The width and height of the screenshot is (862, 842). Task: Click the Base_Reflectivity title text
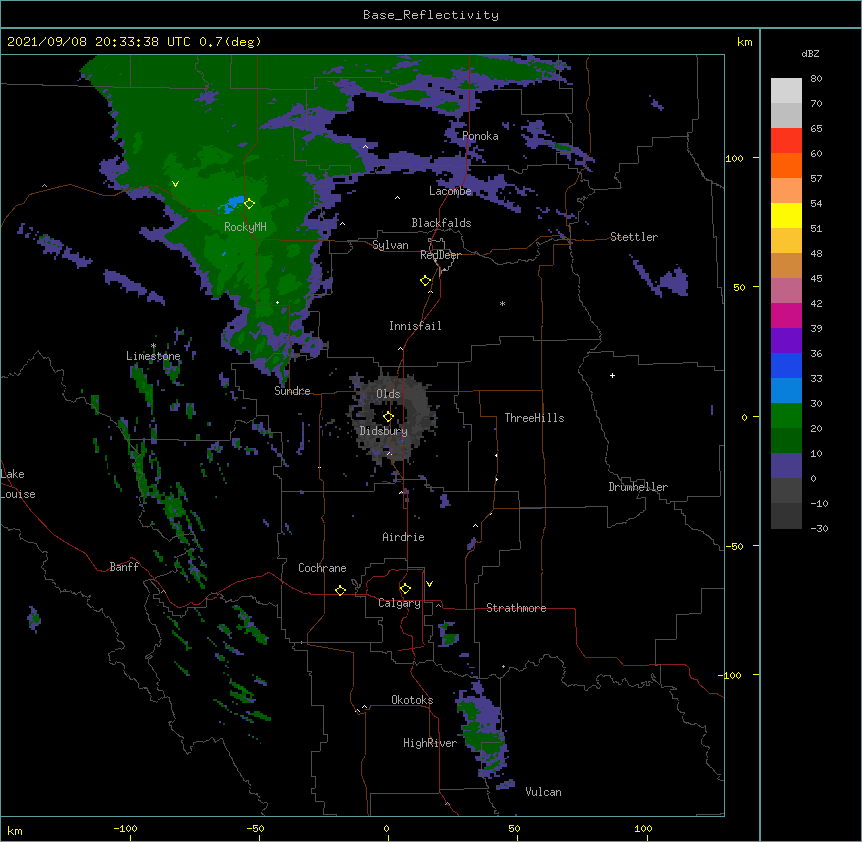431,15
